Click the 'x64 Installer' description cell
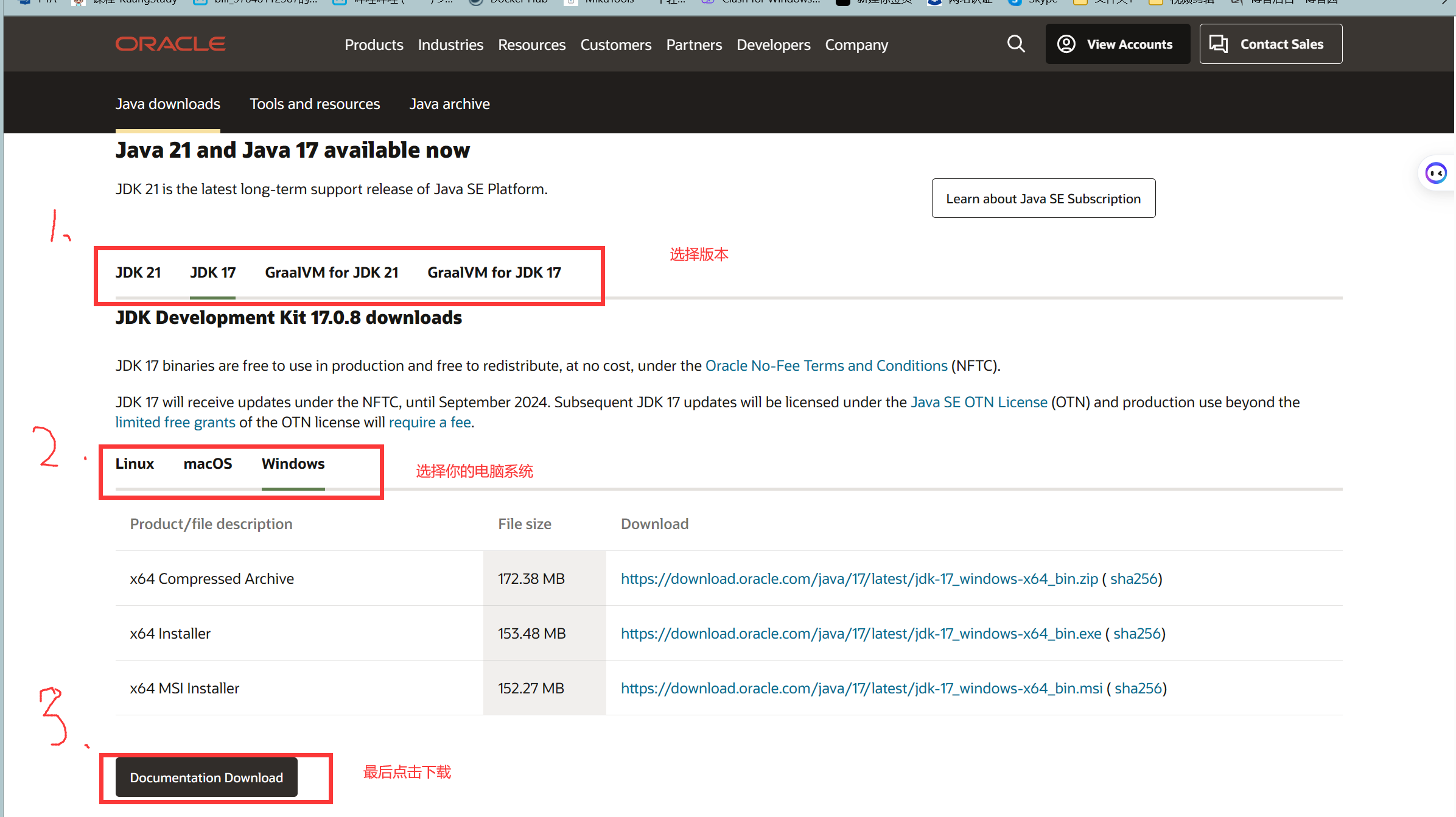Screen dimensions: 1456x817 tap(299, 633)
